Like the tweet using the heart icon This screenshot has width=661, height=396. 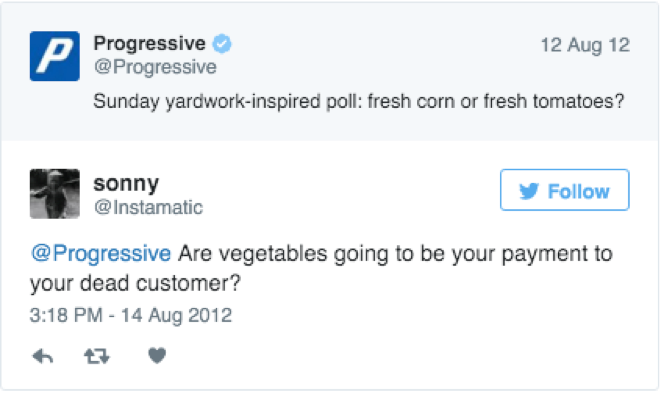coord(157,356)
